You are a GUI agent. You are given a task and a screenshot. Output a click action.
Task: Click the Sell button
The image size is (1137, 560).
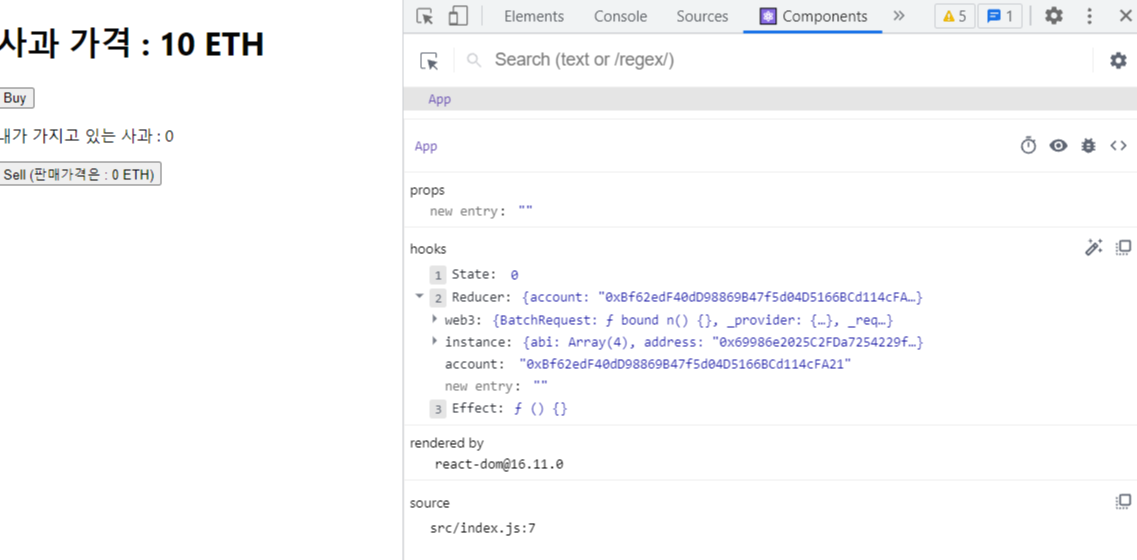coord(80,175)
